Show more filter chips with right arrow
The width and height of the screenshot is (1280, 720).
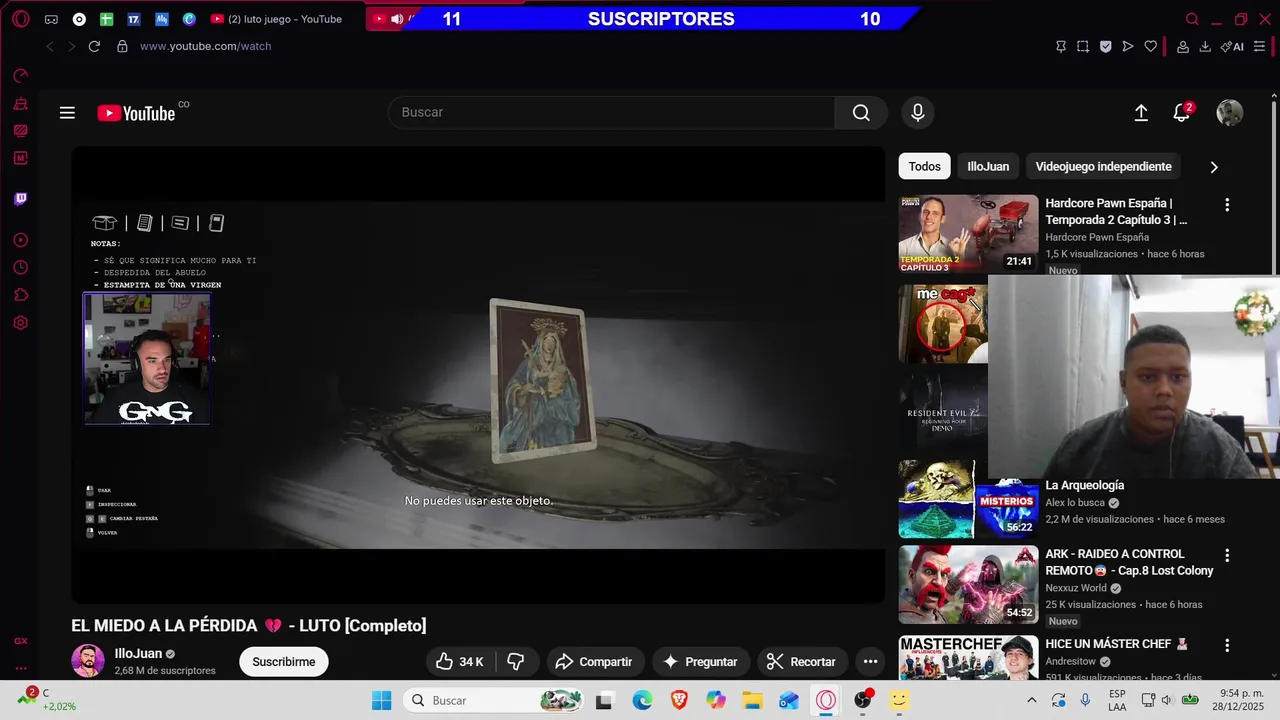[1214, 167]
